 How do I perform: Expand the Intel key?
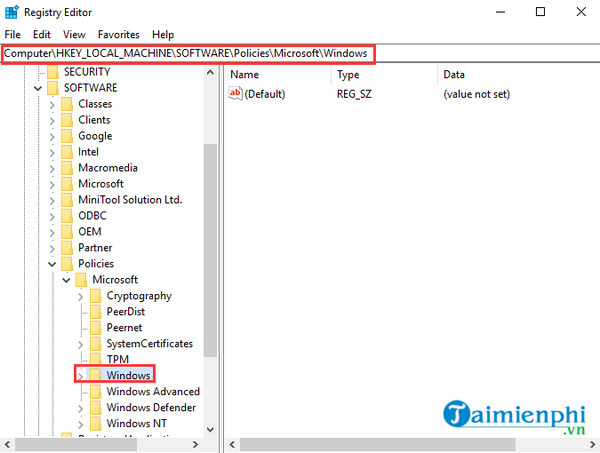coord(52,153)
